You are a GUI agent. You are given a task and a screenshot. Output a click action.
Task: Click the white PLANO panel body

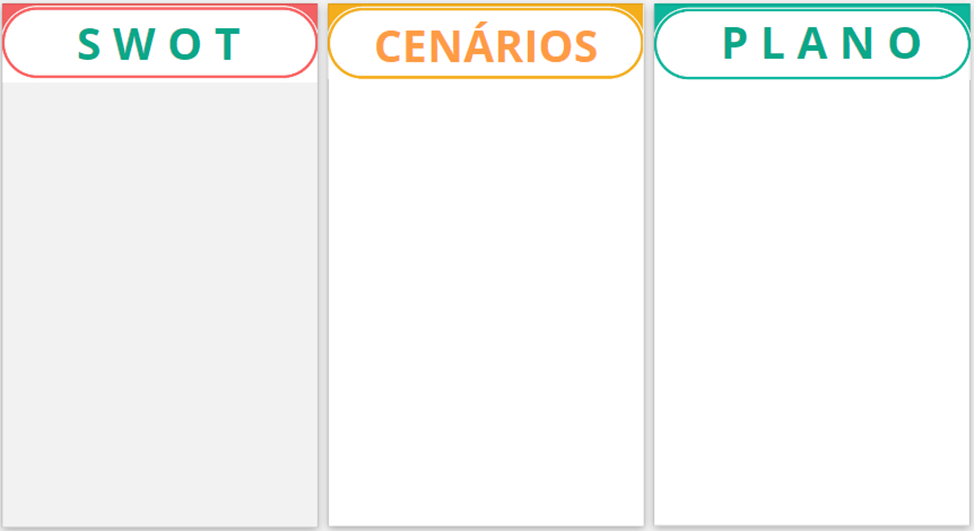[x=812, y=300]
